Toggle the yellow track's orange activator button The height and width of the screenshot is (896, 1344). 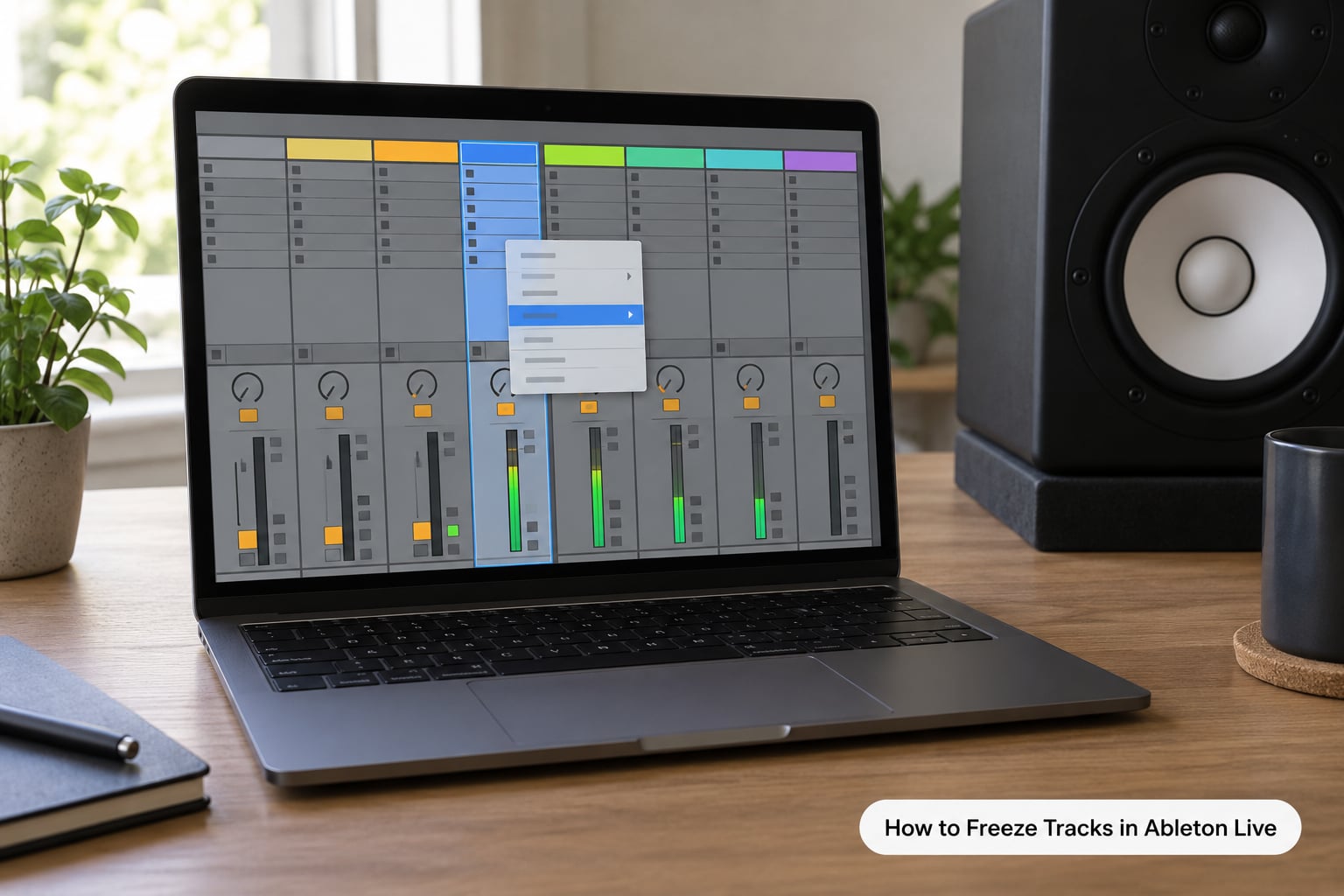(x=334, y=413)
